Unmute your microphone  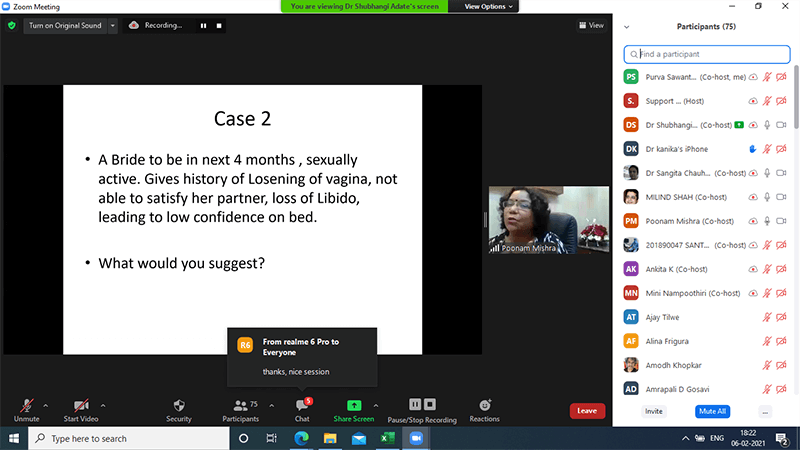coord(27,405)
